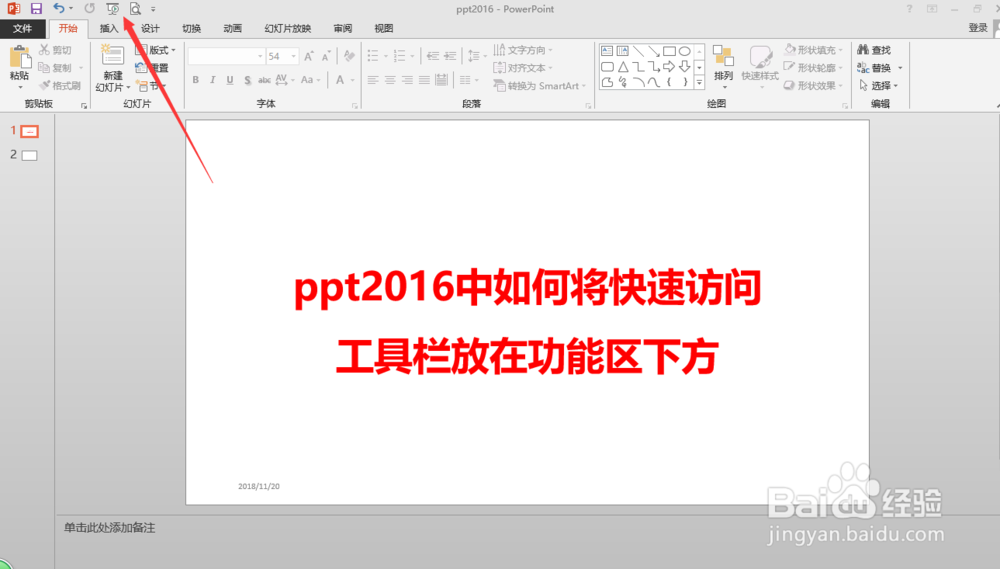Switch to the 插入 tab
1000x569 pixels.
click(109, 28)
